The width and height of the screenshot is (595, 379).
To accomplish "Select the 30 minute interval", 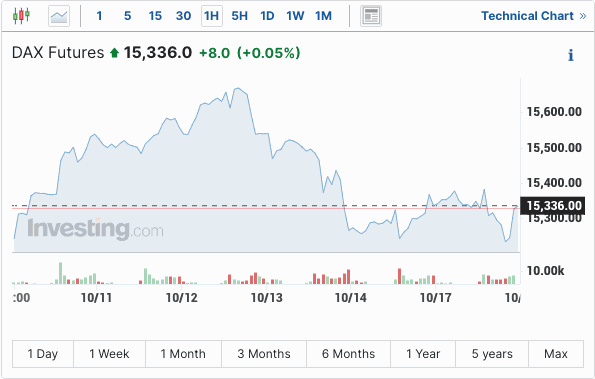I will coord(183,16).
